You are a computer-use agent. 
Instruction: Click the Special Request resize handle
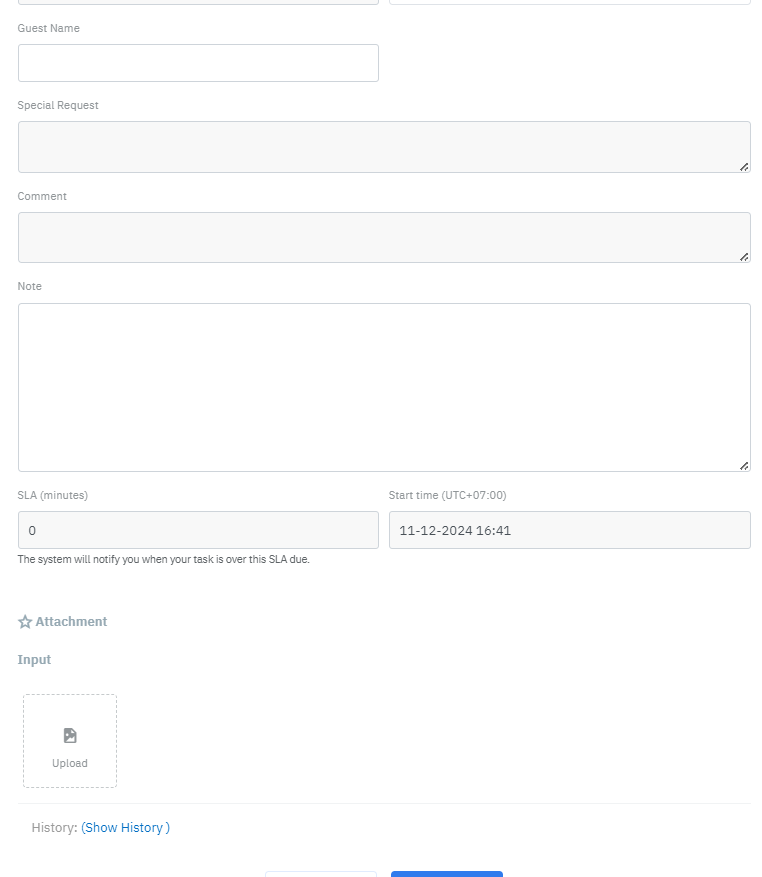point(744,167)
